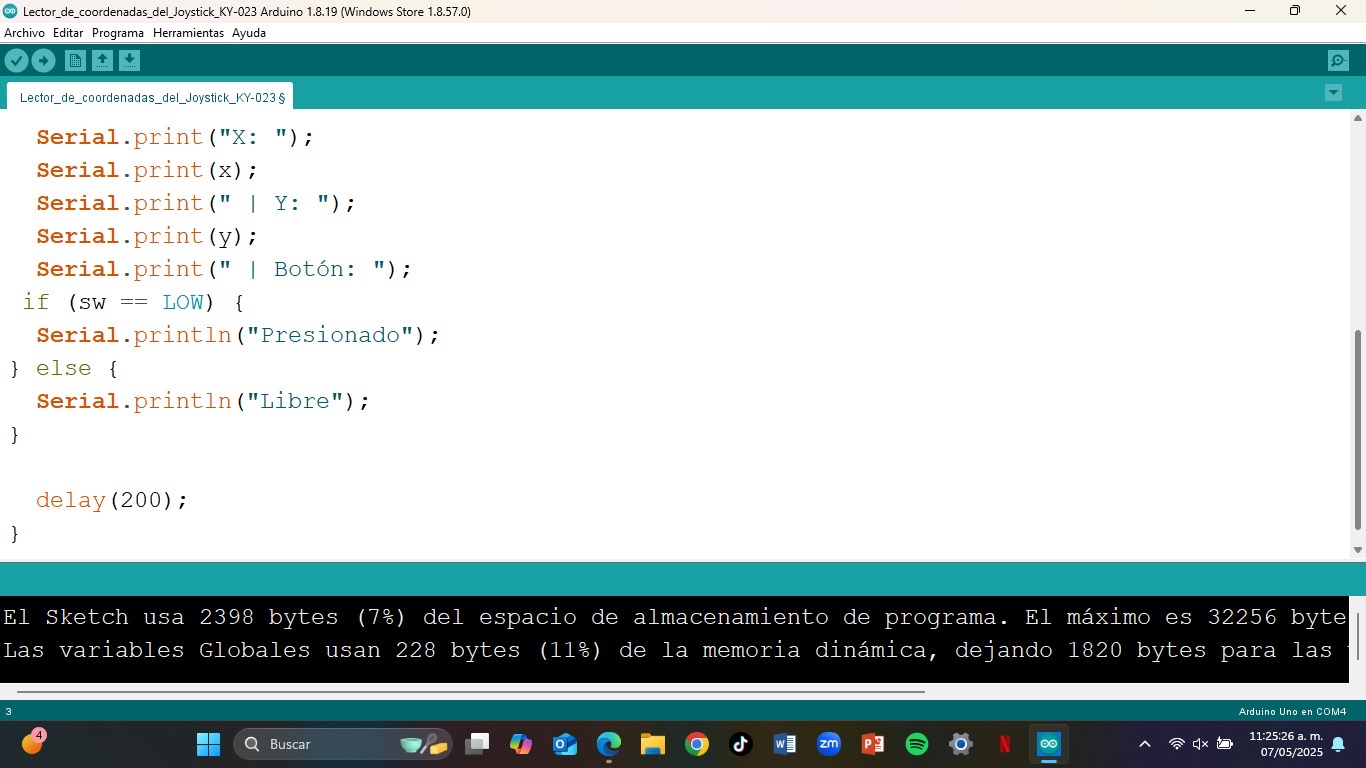Show hidden system tray icons chevron
1366x768 pixels.
click(x=1145, y=744)
